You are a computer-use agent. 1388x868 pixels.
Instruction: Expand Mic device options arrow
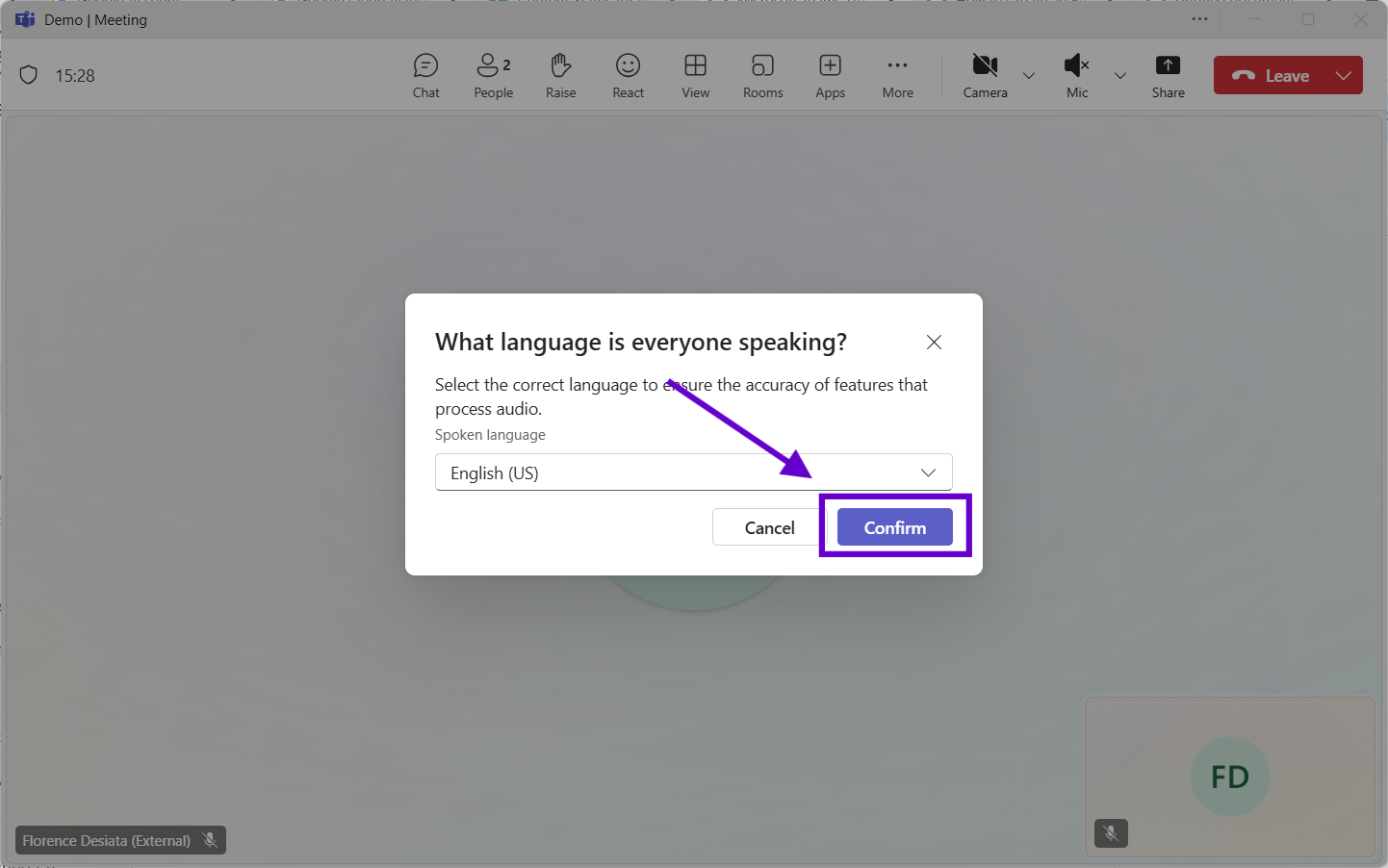(1120, 76)
